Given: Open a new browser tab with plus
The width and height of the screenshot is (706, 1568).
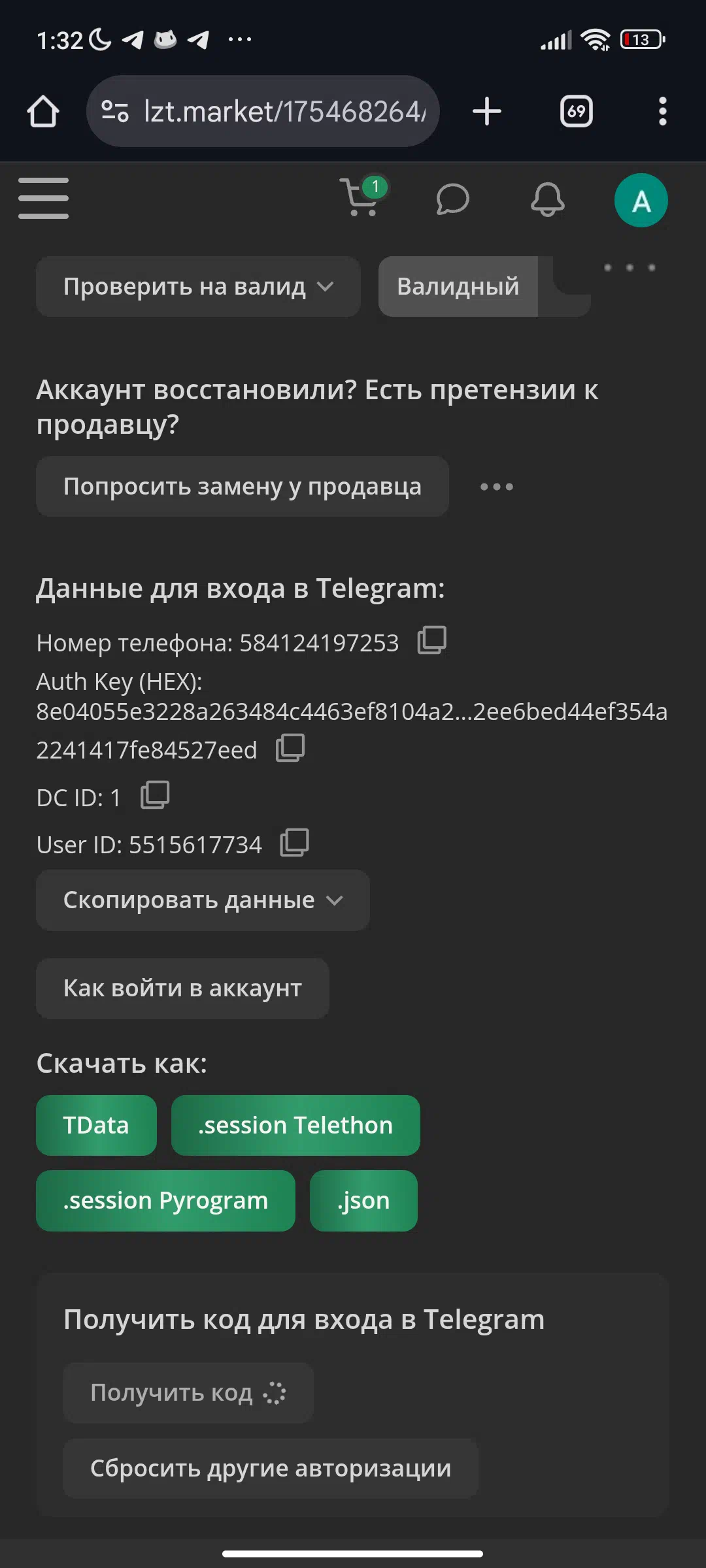Looking at the screenshot, I should 486,111.
